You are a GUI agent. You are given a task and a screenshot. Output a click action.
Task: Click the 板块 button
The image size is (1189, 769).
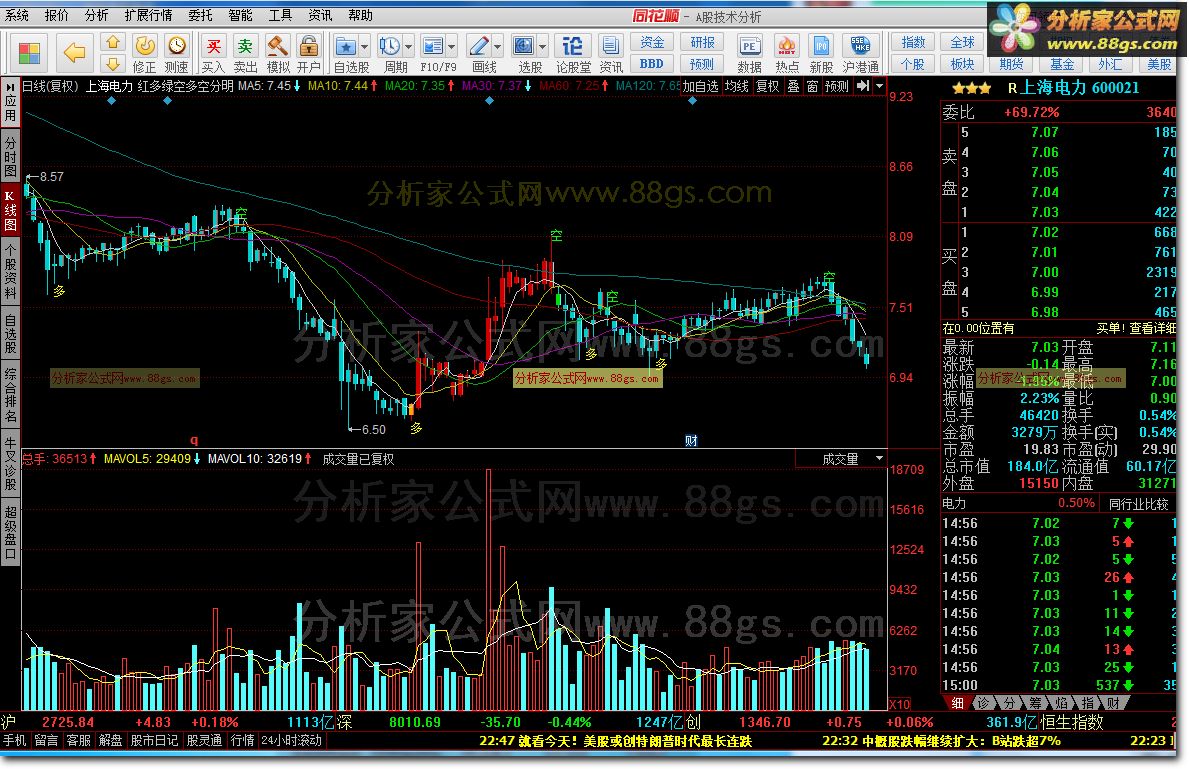[962, 64]
